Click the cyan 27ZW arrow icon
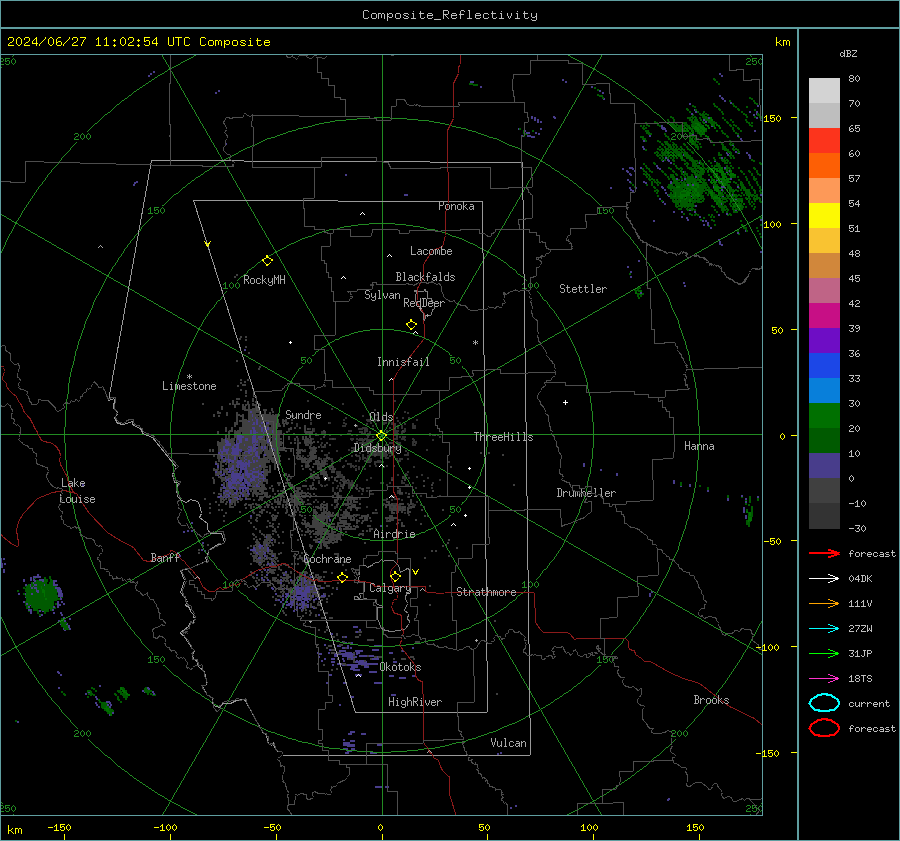Screen dimensions: 900x841 (824, 629)
